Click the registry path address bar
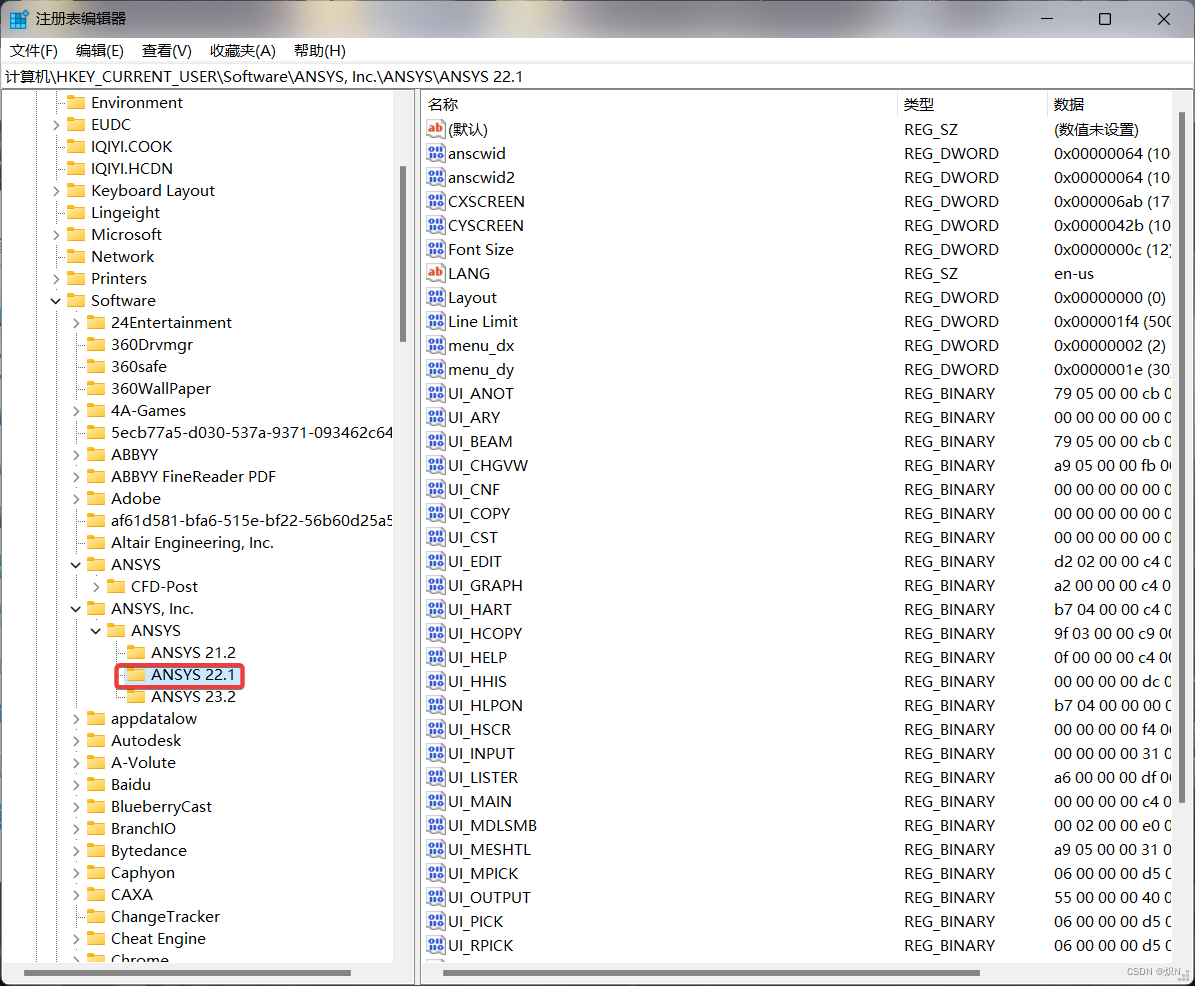Viewport: 1195px width, 986px height. coord(597,76)
